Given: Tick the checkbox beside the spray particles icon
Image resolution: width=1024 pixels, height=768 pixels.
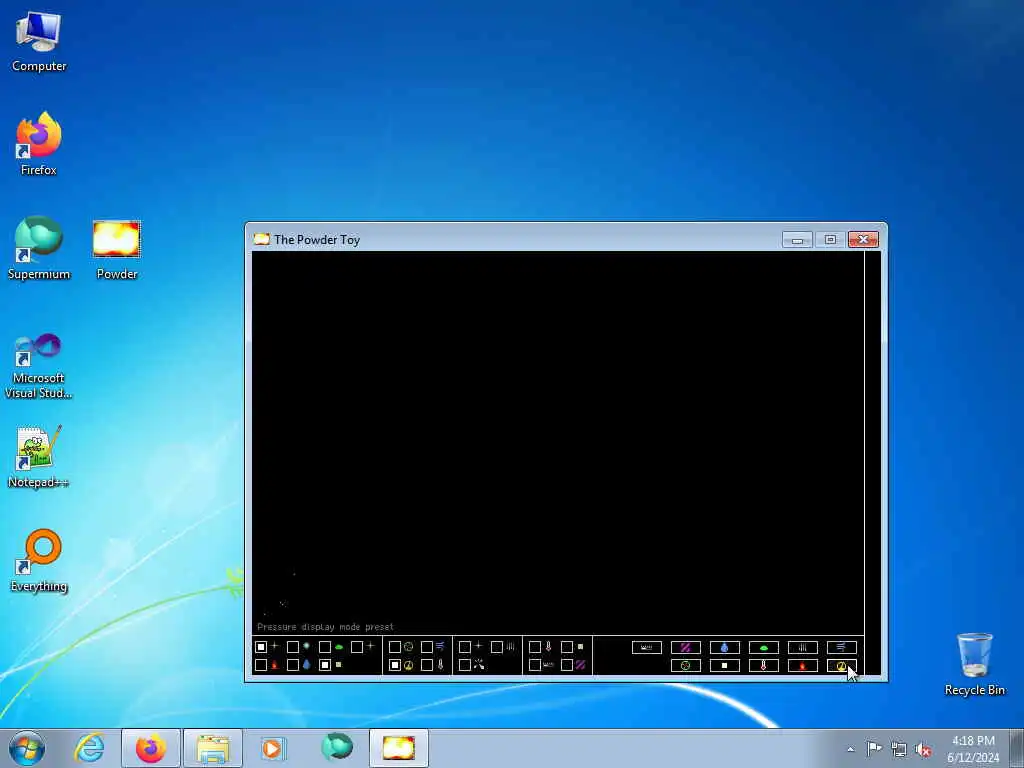Looking at the screenshot, I should (464, 665).
